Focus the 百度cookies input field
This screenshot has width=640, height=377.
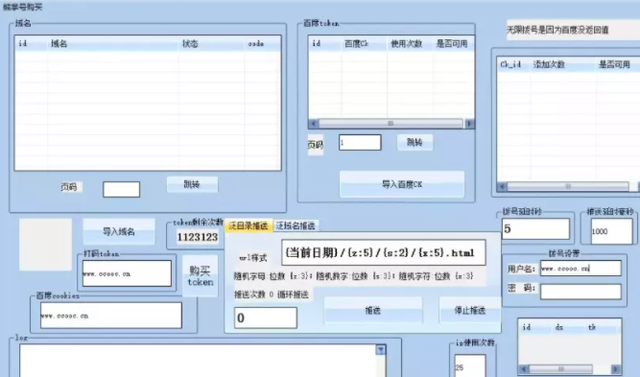(111, 315)
